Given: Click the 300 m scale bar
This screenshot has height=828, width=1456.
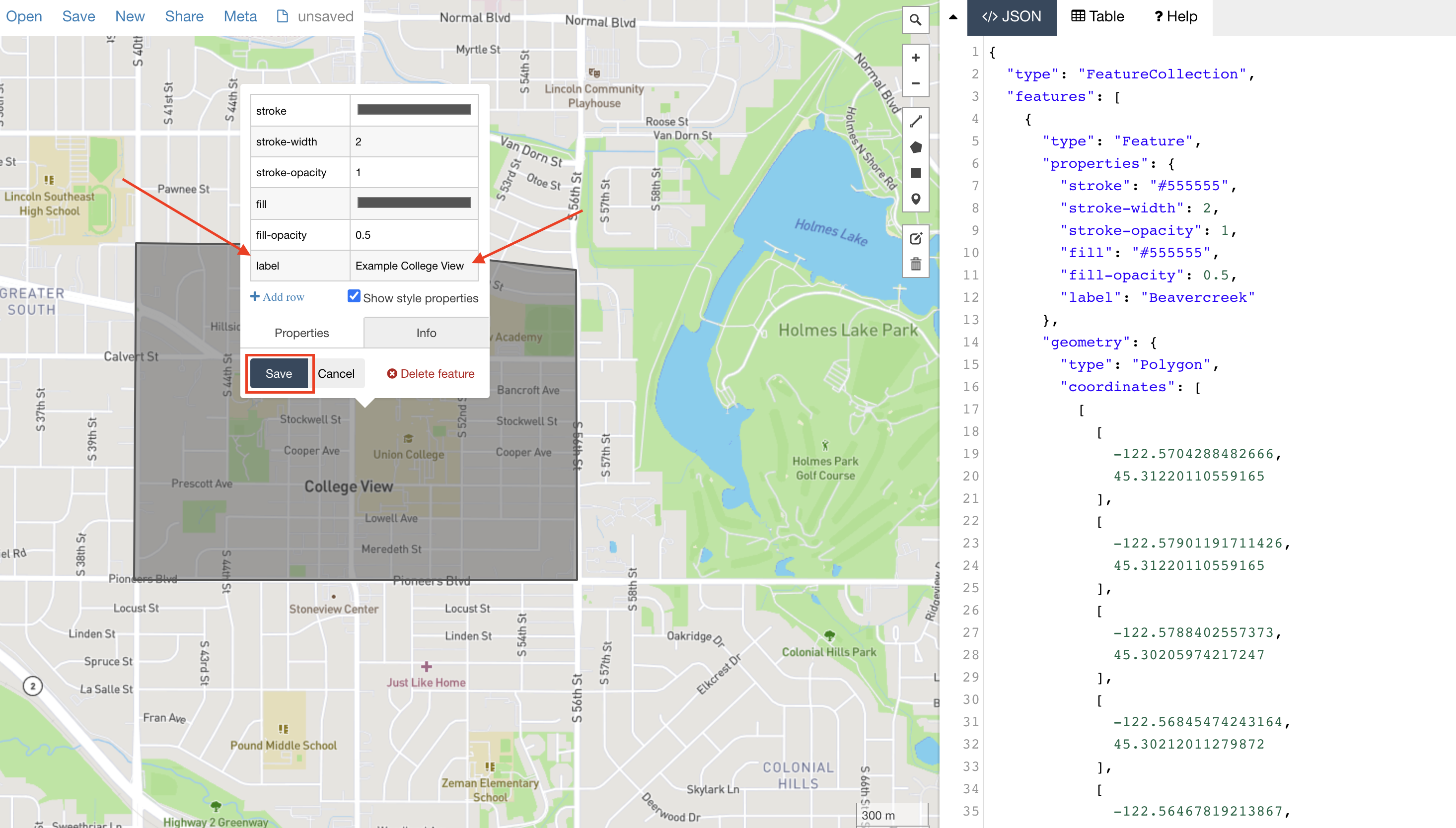Looking at the screenshot, I should pyautogui.click(x=892, y=815).
